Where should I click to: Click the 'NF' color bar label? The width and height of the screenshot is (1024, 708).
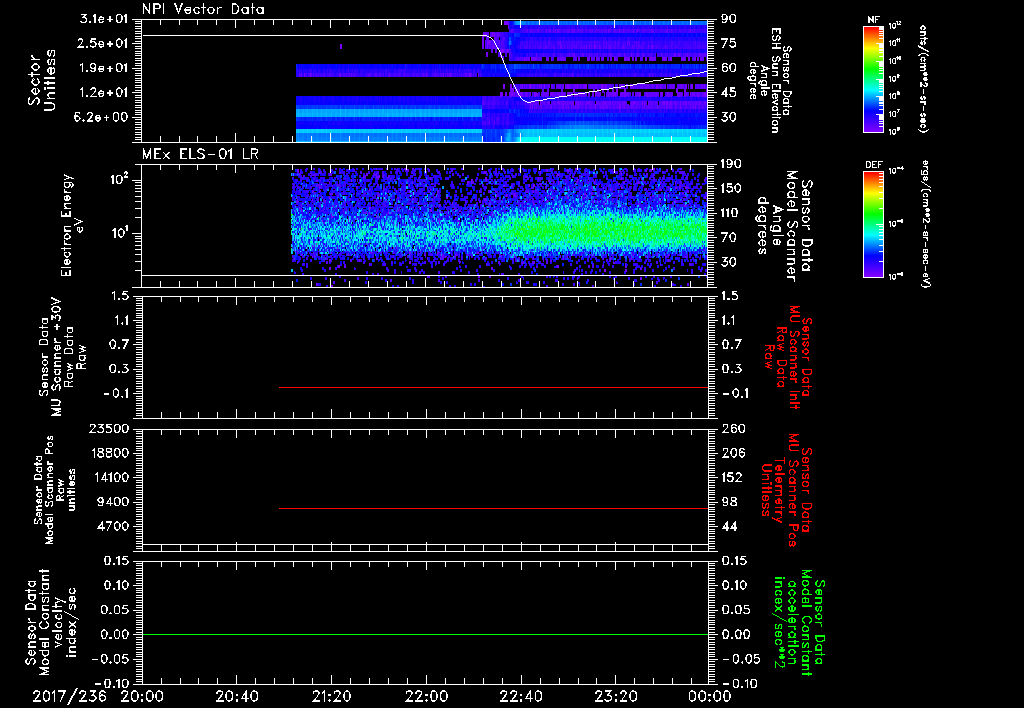click(873, 20)
